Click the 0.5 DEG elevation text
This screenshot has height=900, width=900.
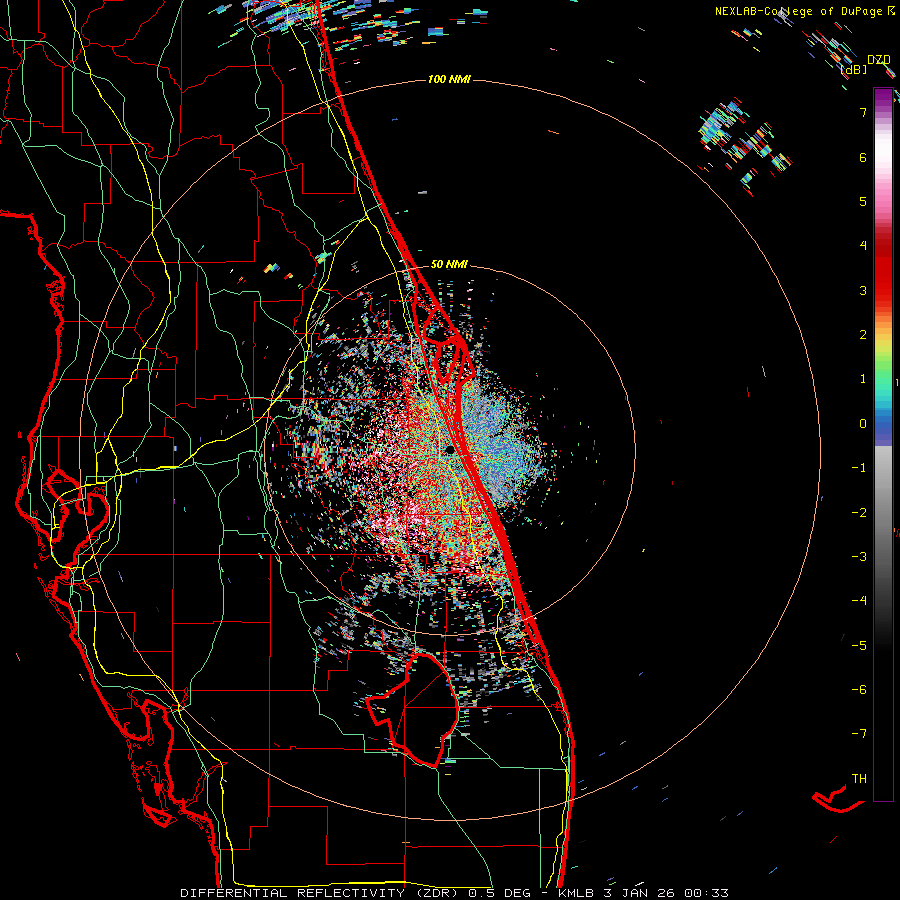pos(499,893)
